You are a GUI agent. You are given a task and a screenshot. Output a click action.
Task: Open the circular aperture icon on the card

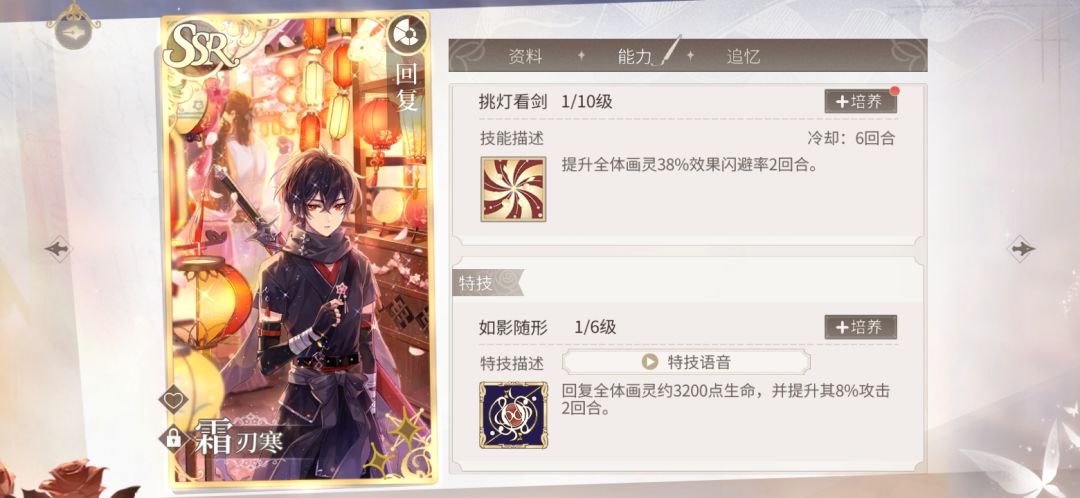pyautogui.click(x=406, y=34)
